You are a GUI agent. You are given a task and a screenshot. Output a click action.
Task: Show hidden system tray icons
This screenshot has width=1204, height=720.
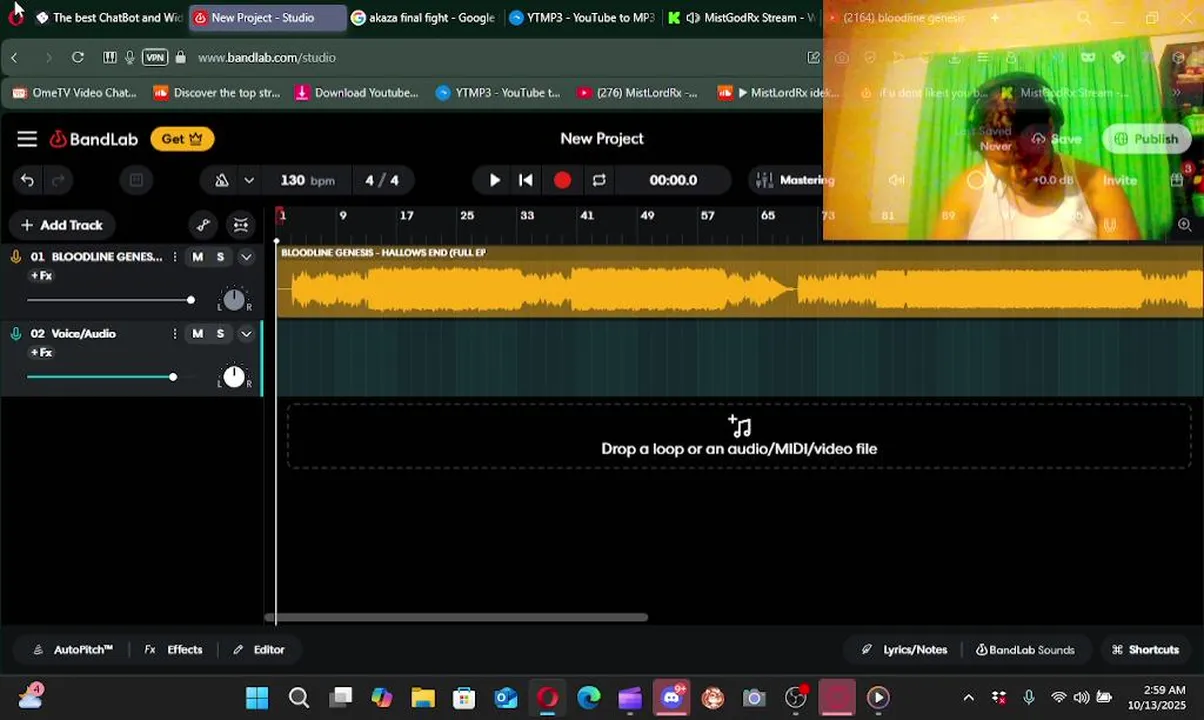point(968,698)
